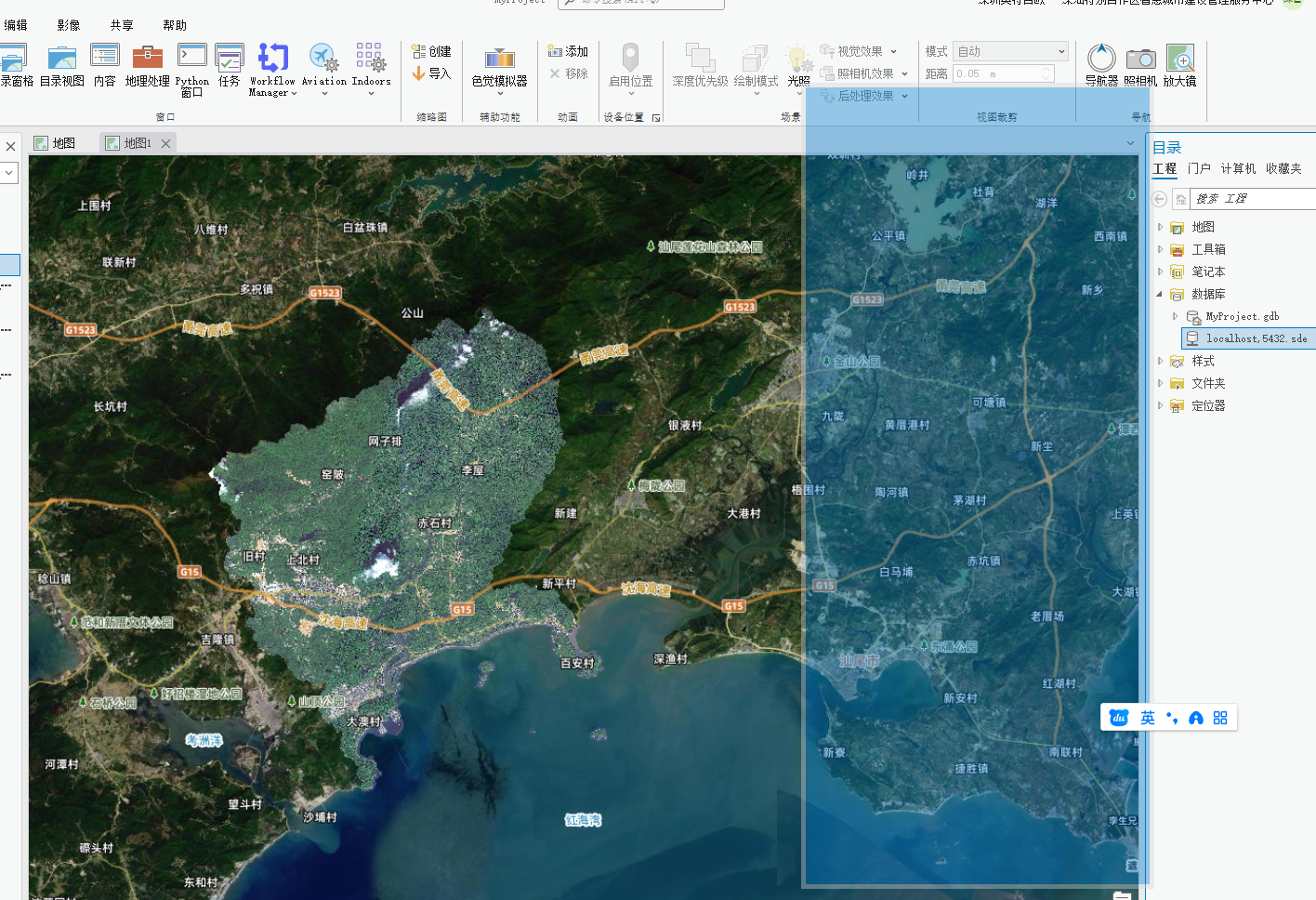The height and width of the screenshot is (900, 1316).
Task: Click 添加 animation button
Action: [568, 51]
